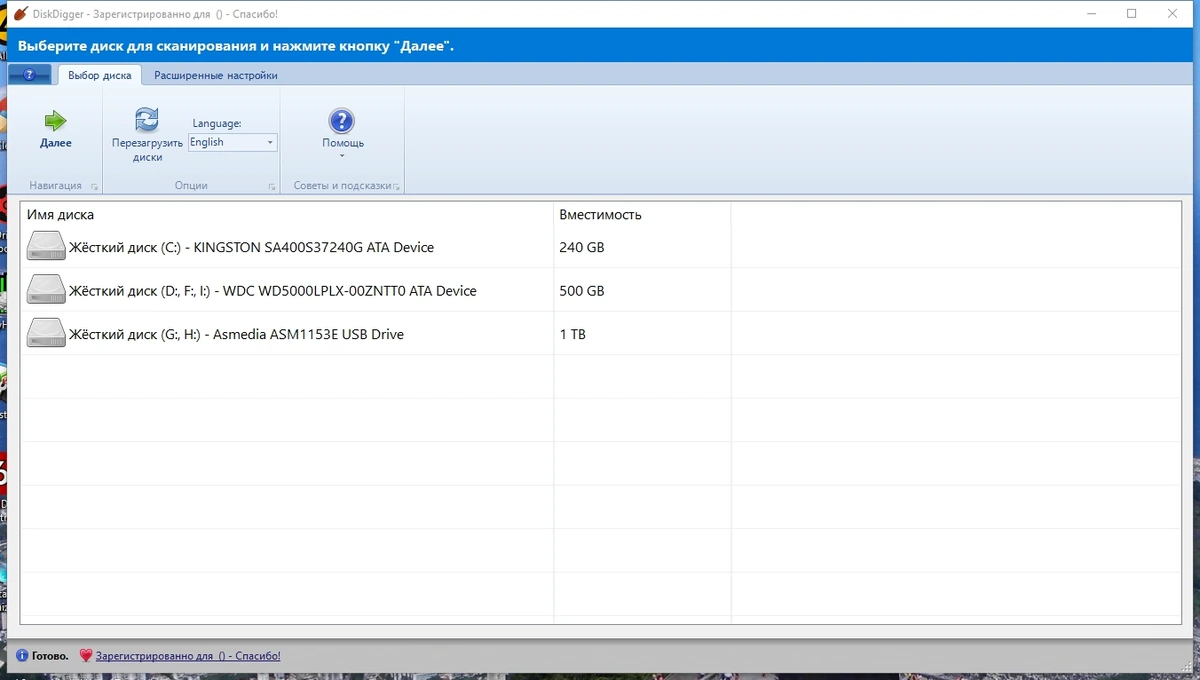Click the Language: label in Опции group
This screenshot has height=680, width=1200.
[217, 123]
